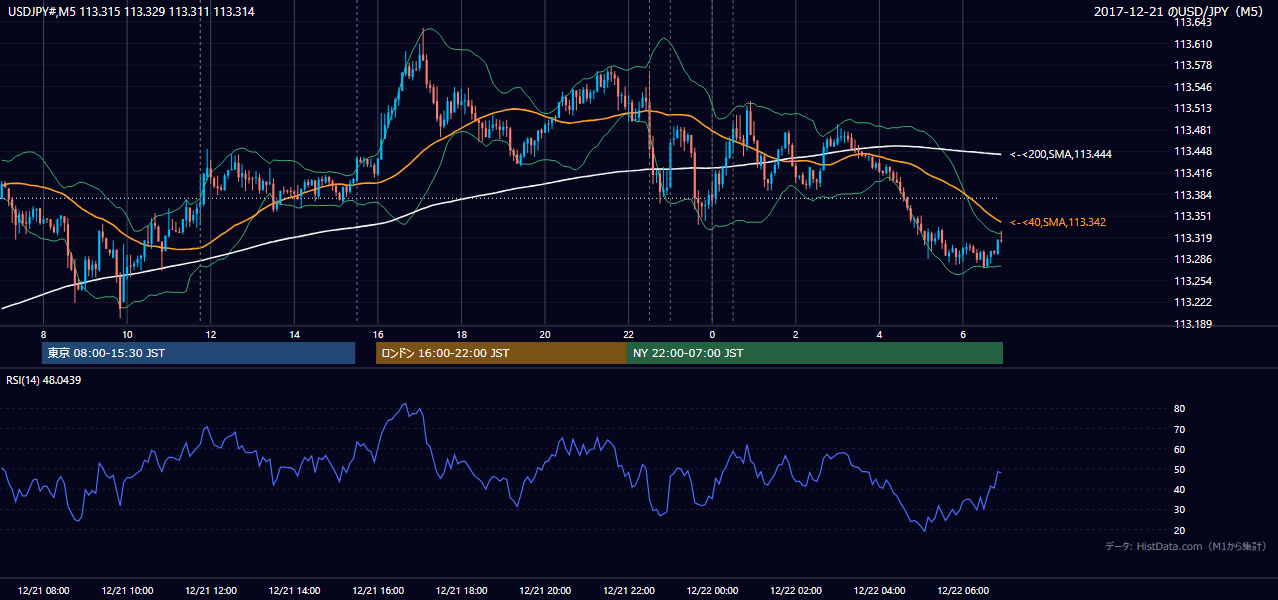
Task: Click the 113.610 price axis label
Action: (1194, 44)
